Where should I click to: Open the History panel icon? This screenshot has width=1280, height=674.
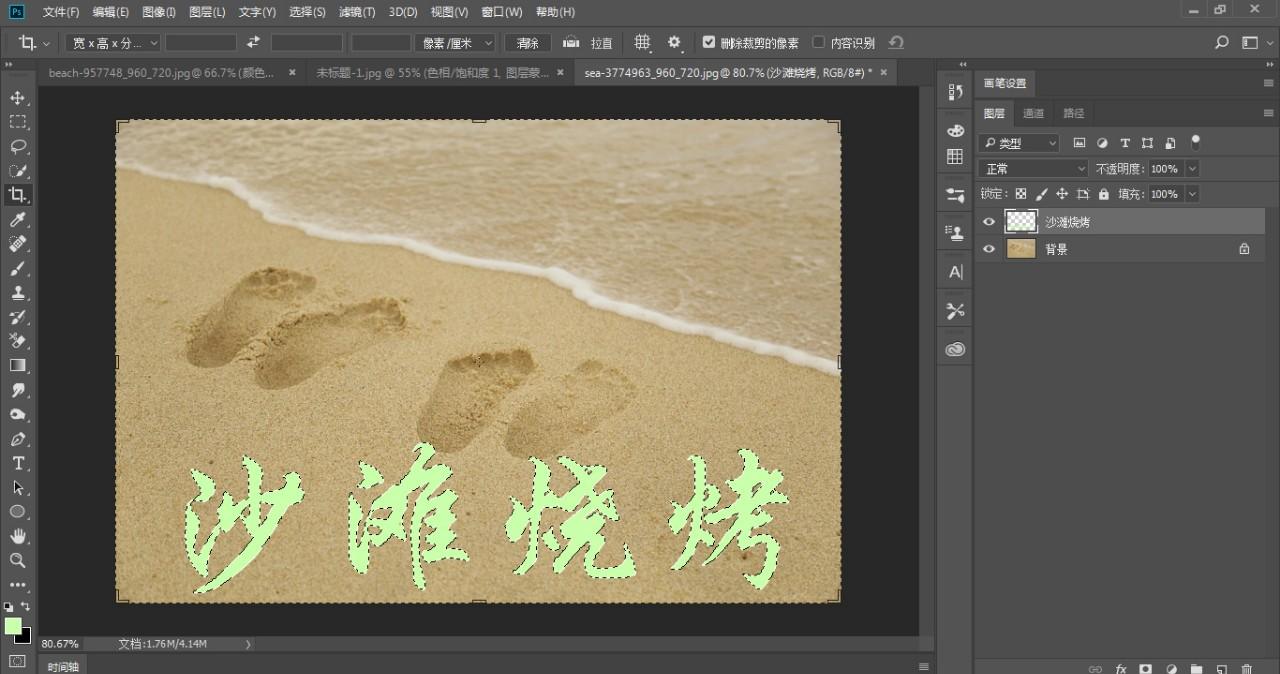[955, 92]
